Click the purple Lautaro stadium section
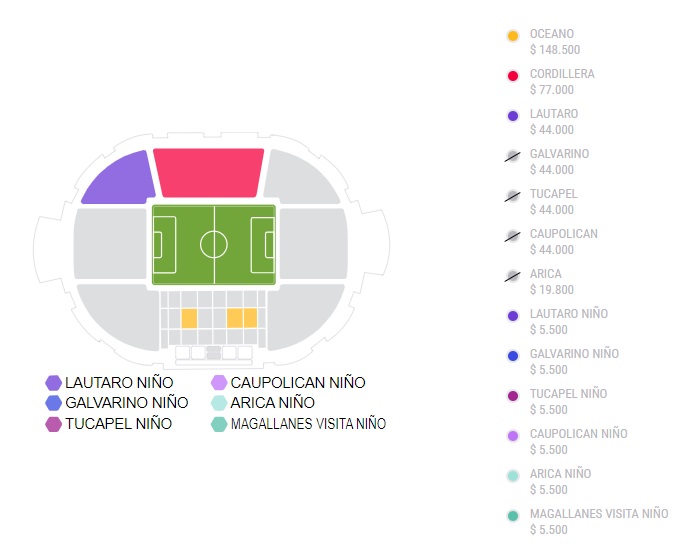This screenshot has height=554, width=691. [x=119, y=180]
